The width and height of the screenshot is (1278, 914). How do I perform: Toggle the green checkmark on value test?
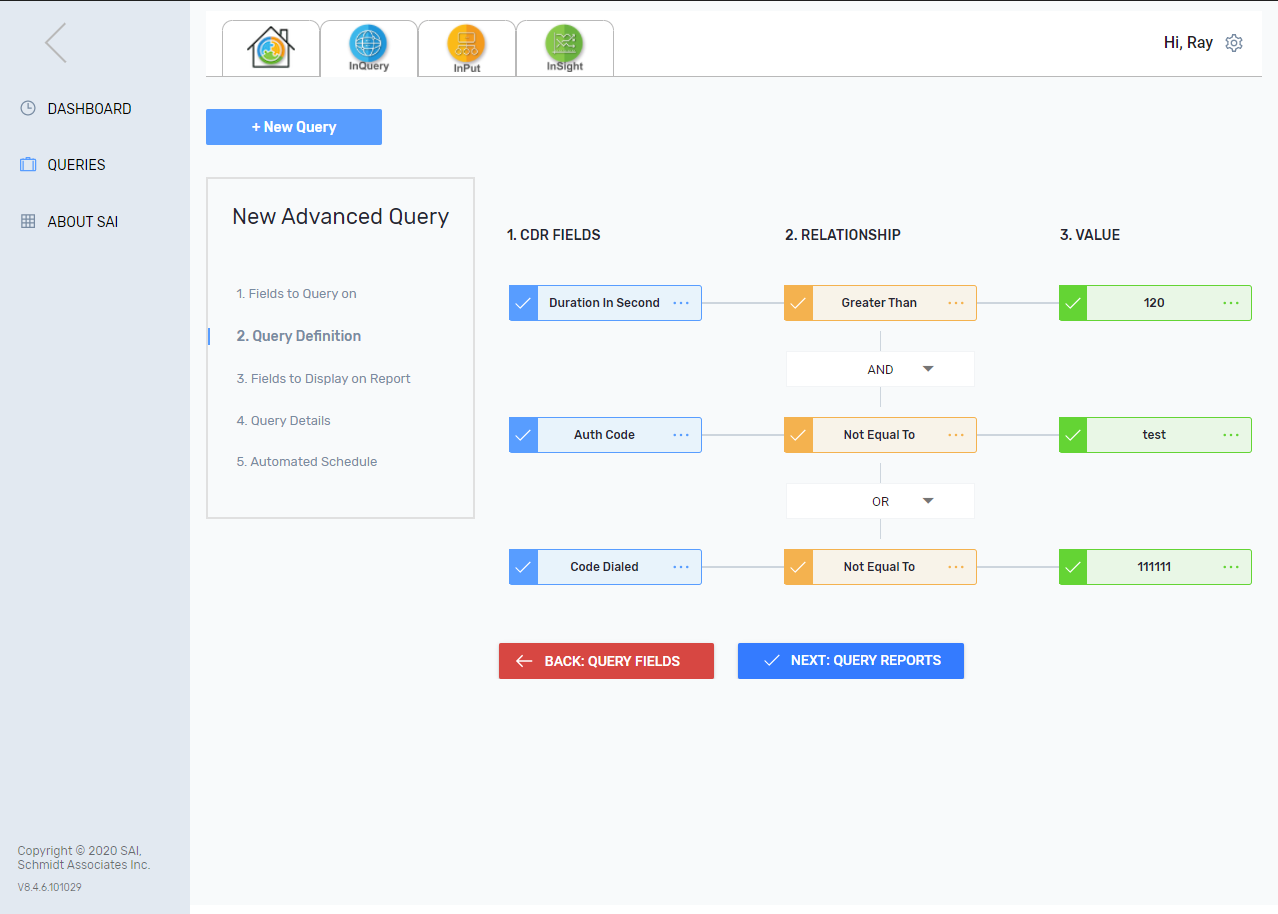pos(1073,435)
